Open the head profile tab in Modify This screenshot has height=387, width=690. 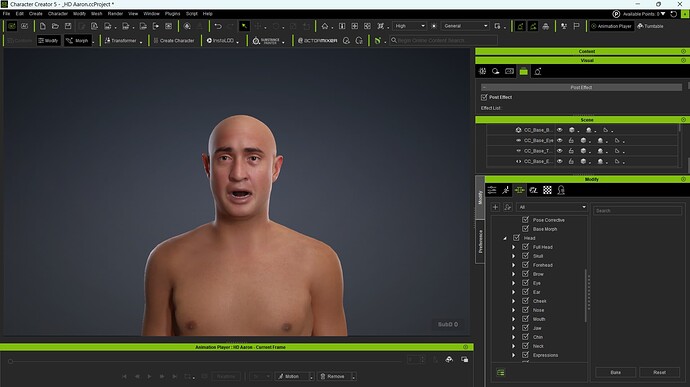coord(561,190)
